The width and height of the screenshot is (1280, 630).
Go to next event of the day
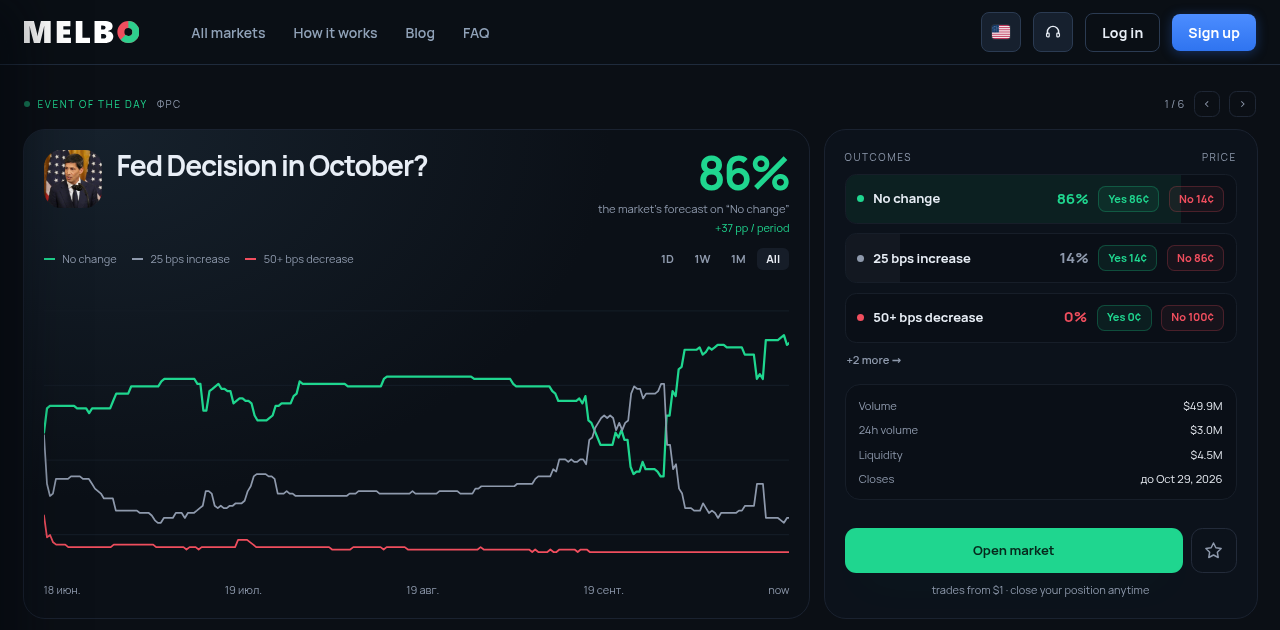(x=1243, y=104)
